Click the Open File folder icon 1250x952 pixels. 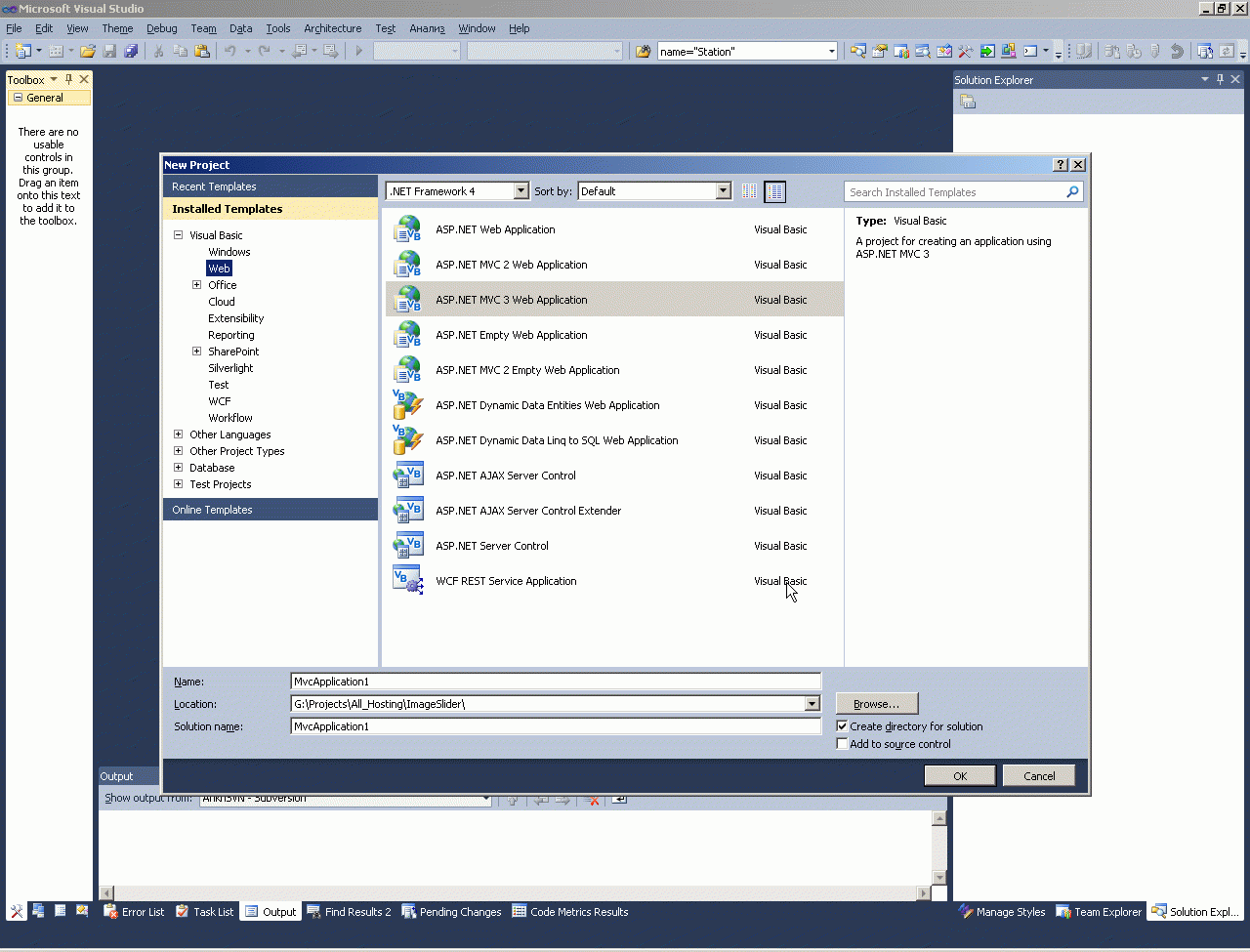pos(88,51)
